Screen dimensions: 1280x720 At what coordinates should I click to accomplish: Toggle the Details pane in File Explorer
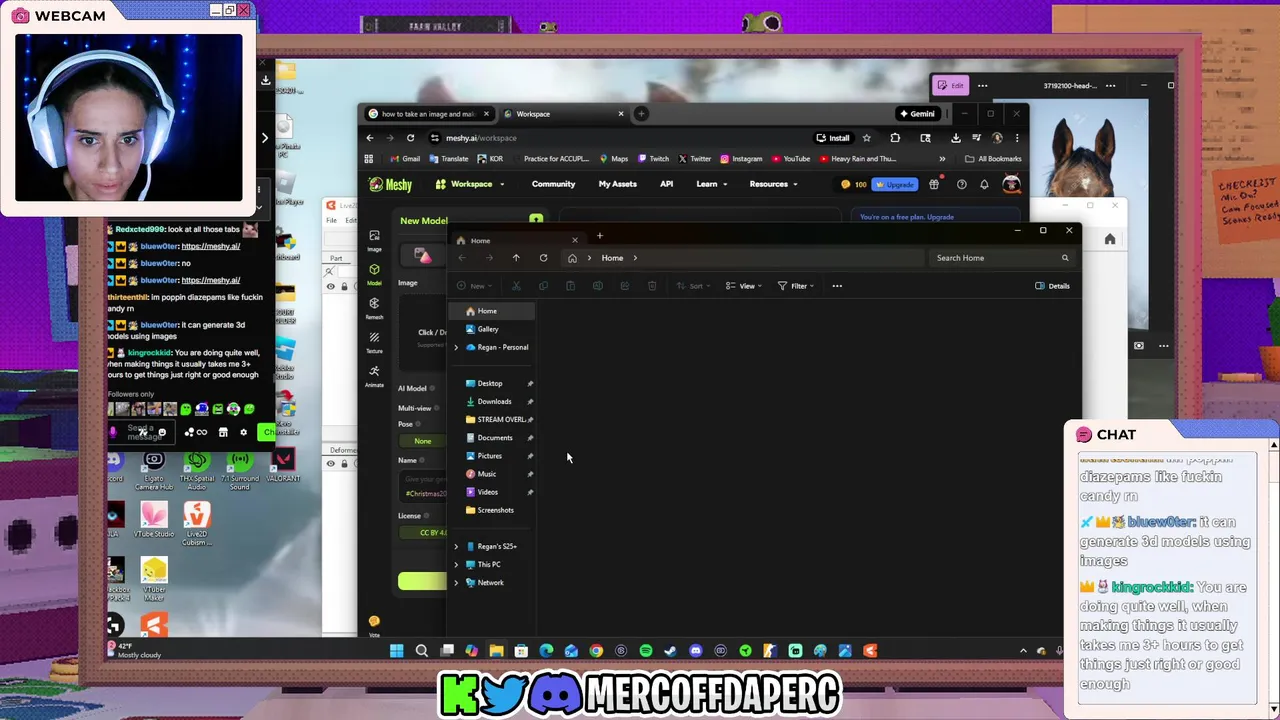coord(1052,286)
